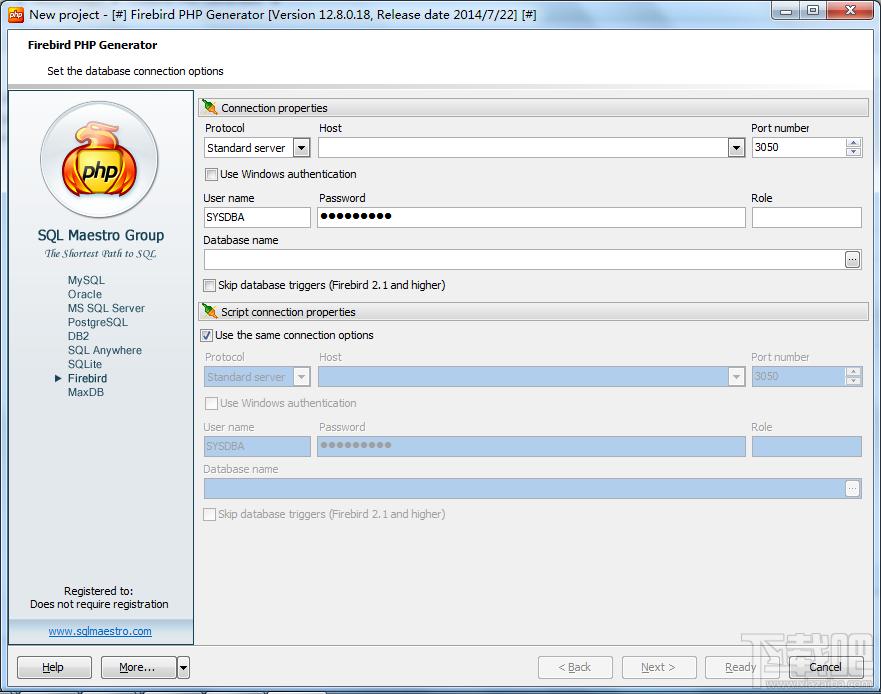Click into the Role input field
Viewport: 881px width, 694px height.
click(x=806, y=217)
